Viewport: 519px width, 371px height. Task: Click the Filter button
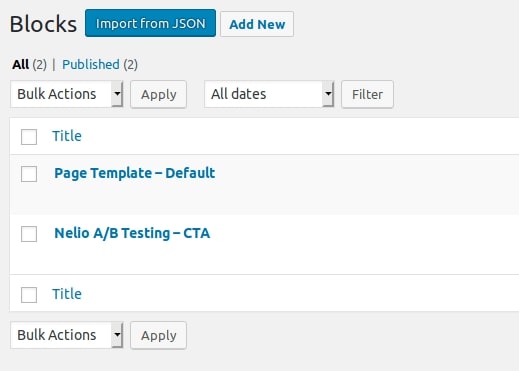pyautogui.click(x=367, y=94)
